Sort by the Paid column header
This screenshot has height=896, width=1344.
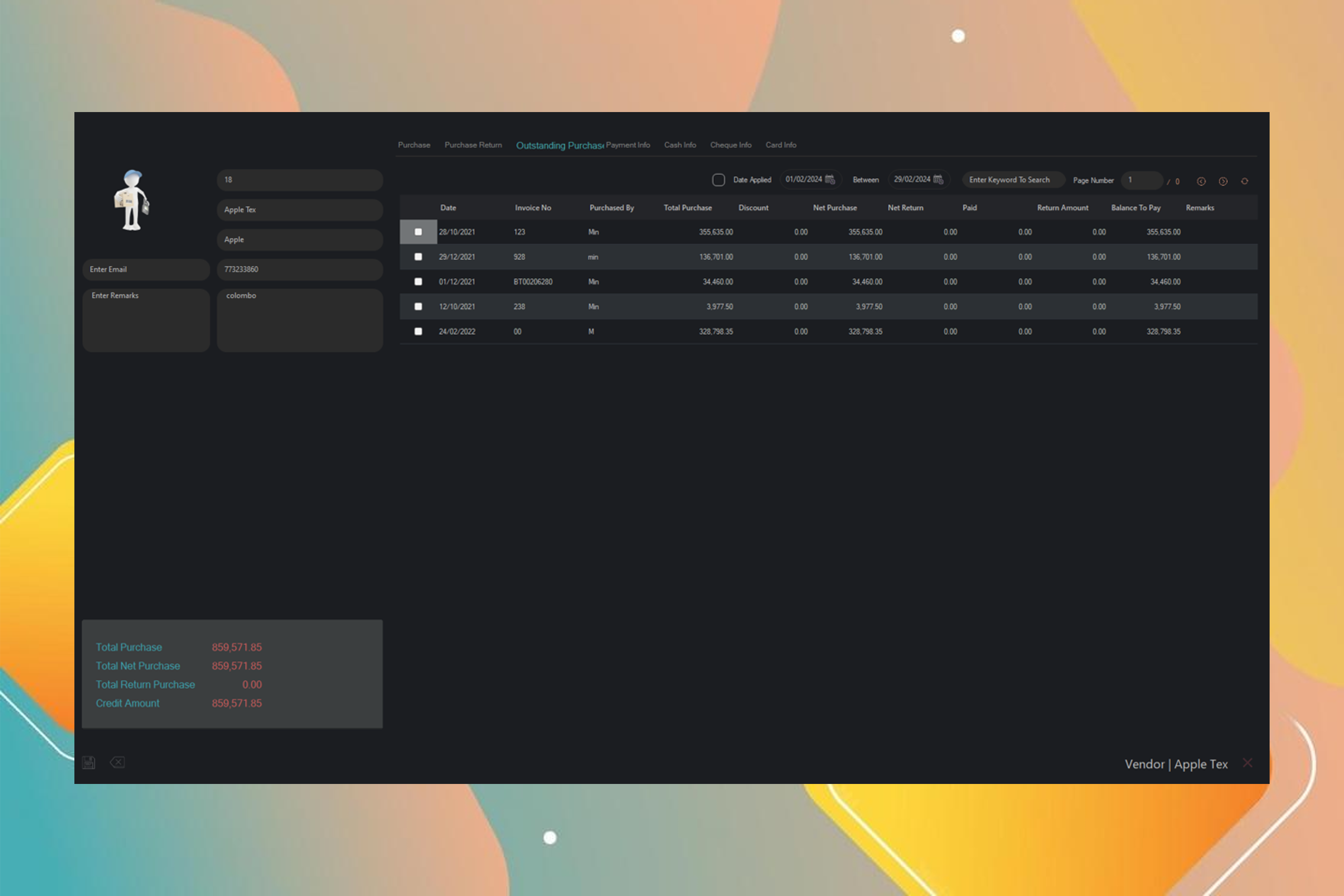(970, 208)
